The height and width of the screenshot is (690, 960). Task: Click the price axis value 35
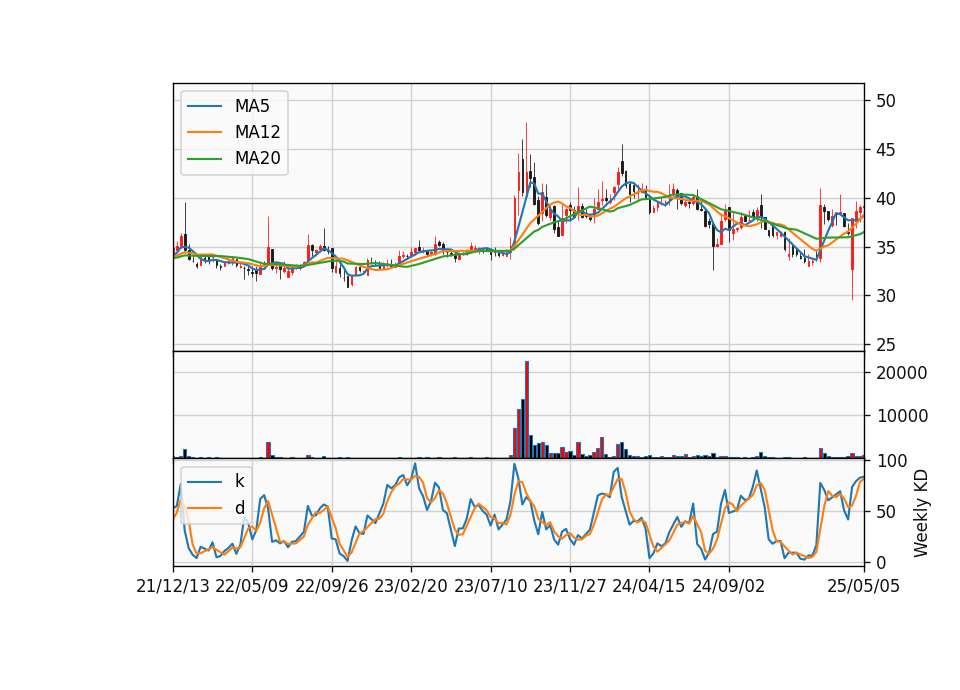point(885,248)
